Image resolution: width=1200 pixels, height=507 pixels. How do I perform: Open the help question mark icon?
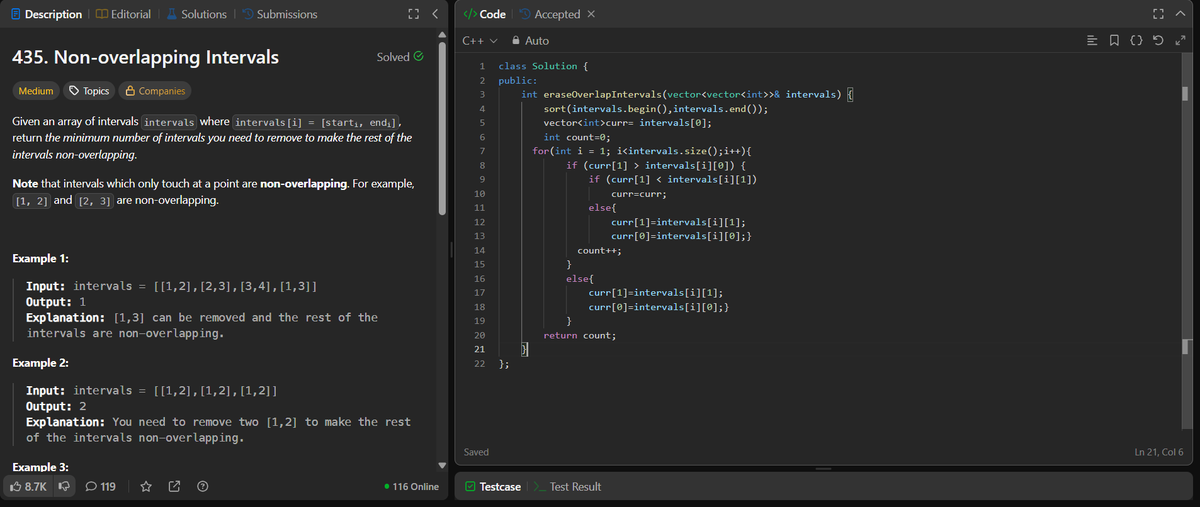point(202,487)
